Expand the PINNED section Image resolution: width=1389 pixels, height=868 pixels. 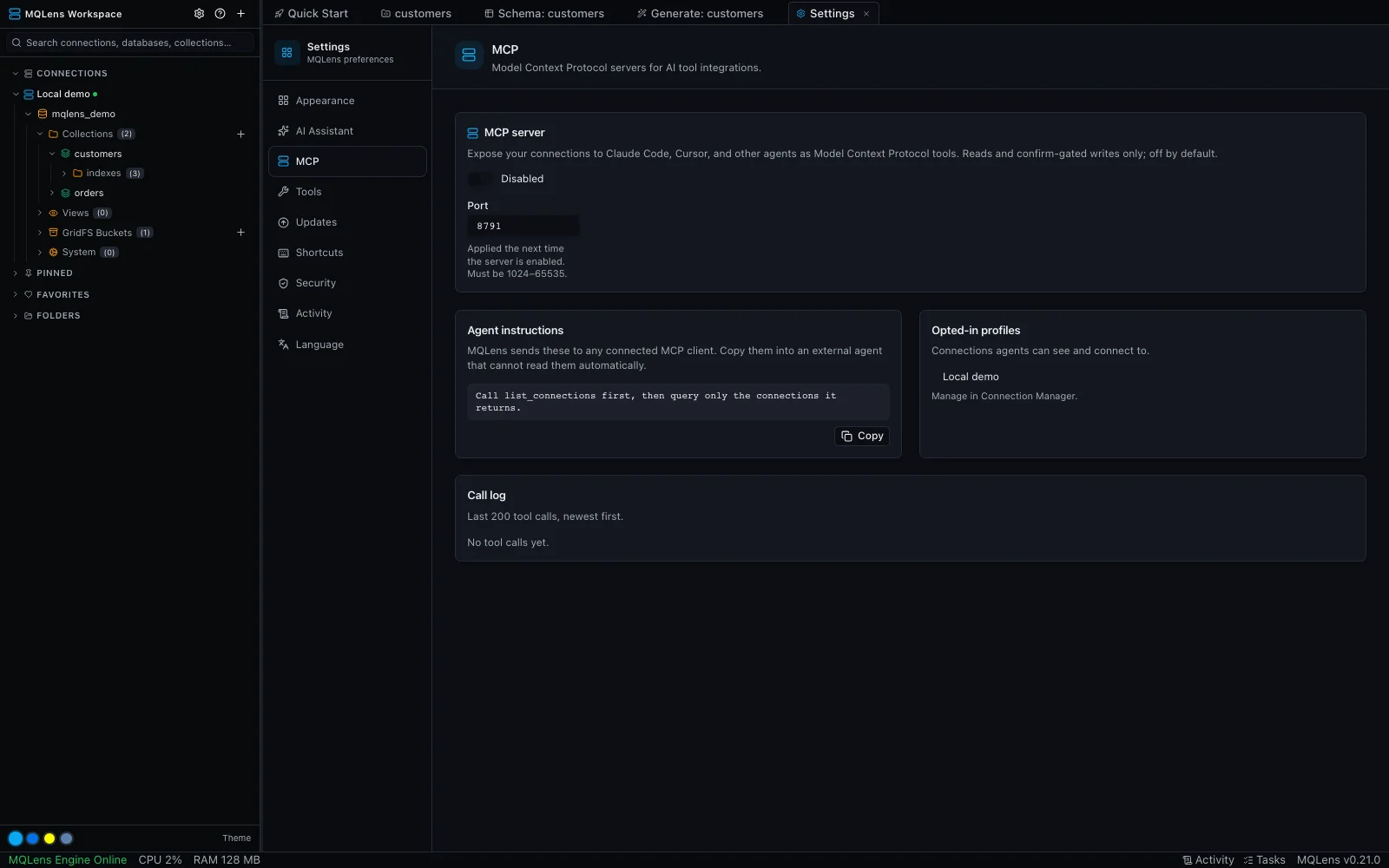click(x=16, y=273)
